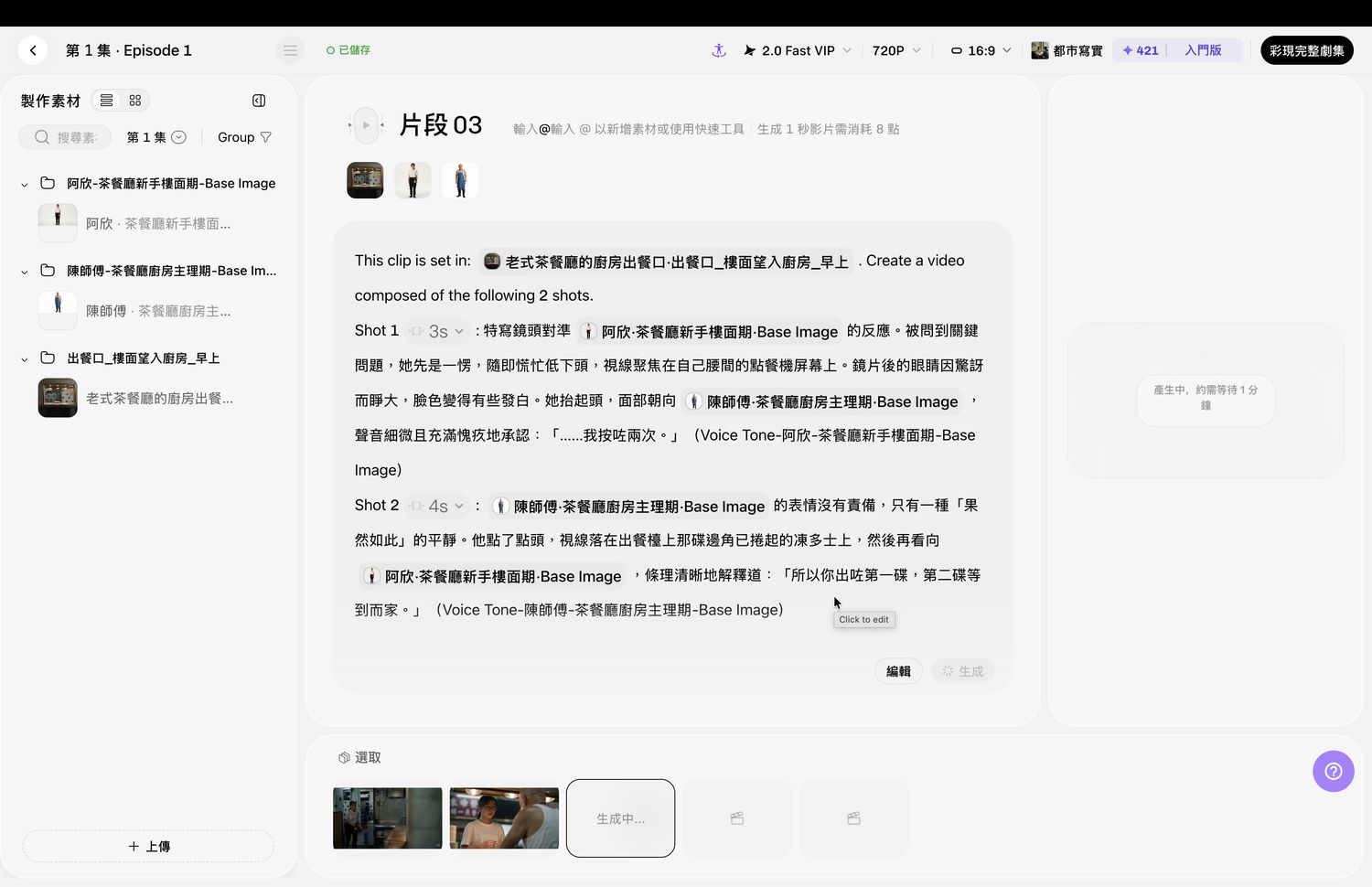Click the 生成 generate button
The width and height of the screenshot is (1372, 887).
pyautogui.click(x=962, y=671)
